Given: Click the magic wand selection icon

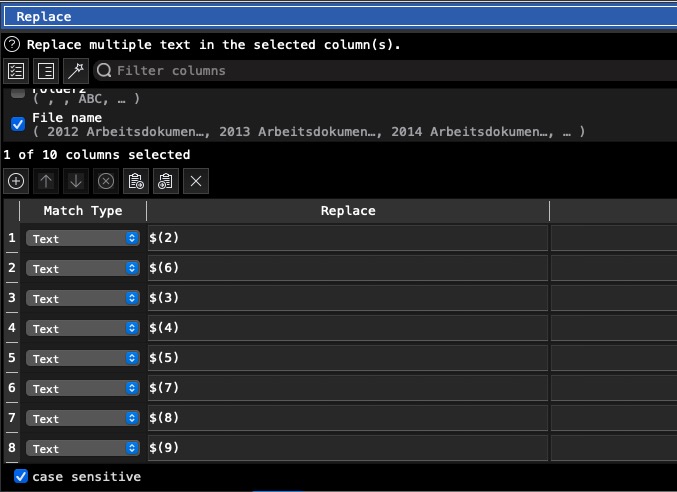Looking at the screenshot, I should click(75, 71).
